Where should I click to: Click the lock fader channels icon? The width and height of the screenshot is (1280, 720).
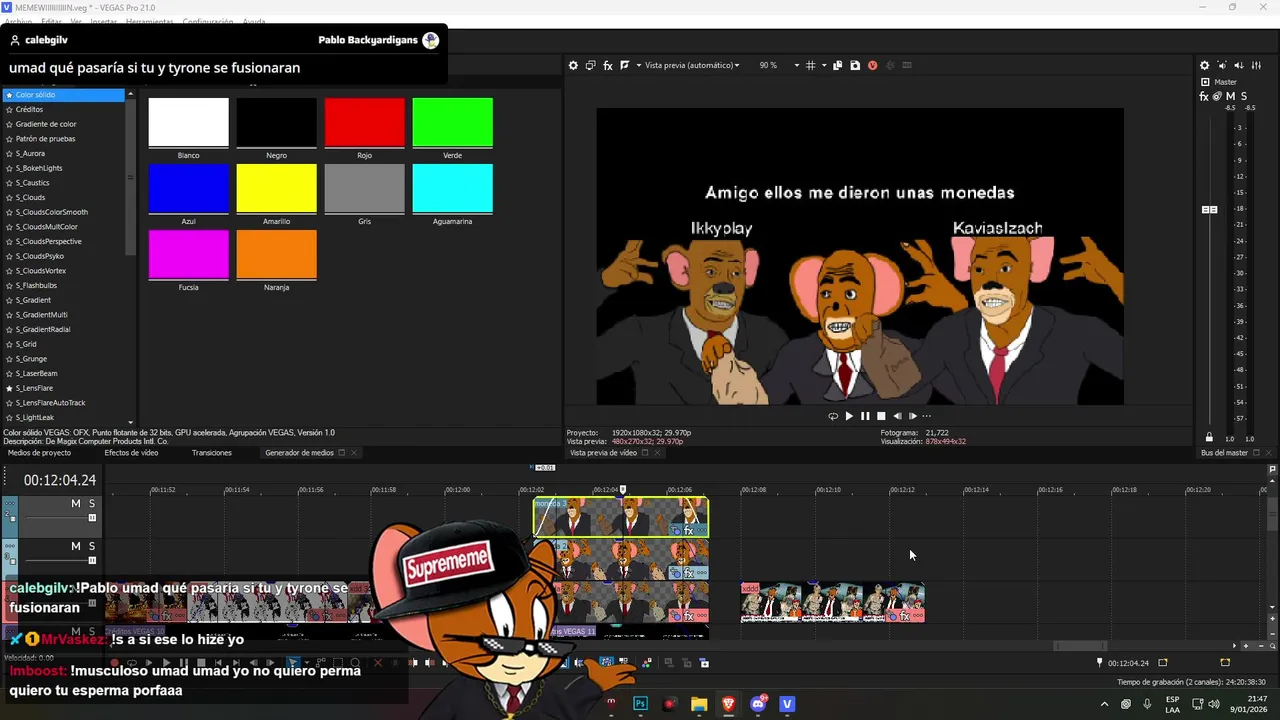tap(1209, 438)
